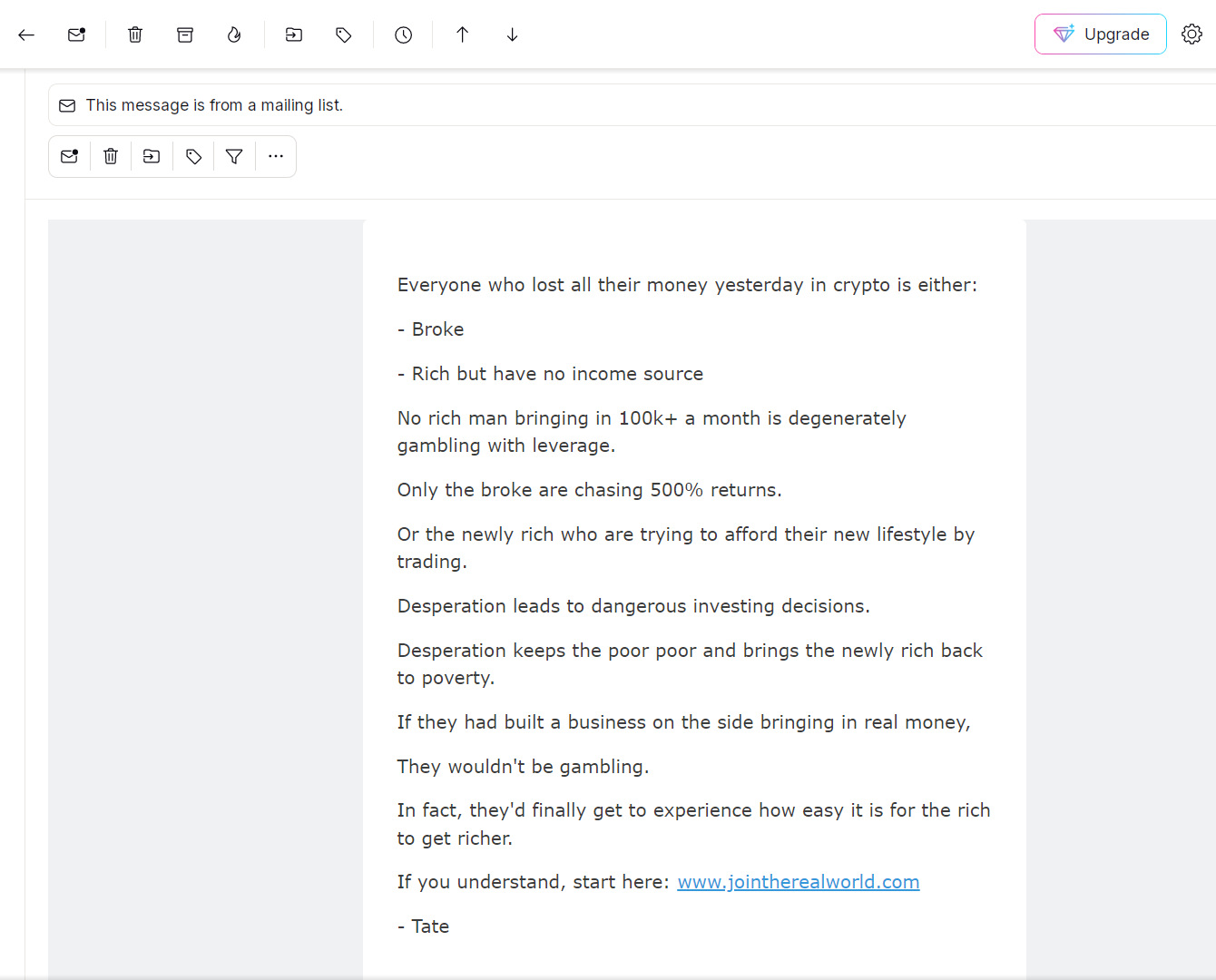Open the www.jointherealworld.com link

pos(799,882)
